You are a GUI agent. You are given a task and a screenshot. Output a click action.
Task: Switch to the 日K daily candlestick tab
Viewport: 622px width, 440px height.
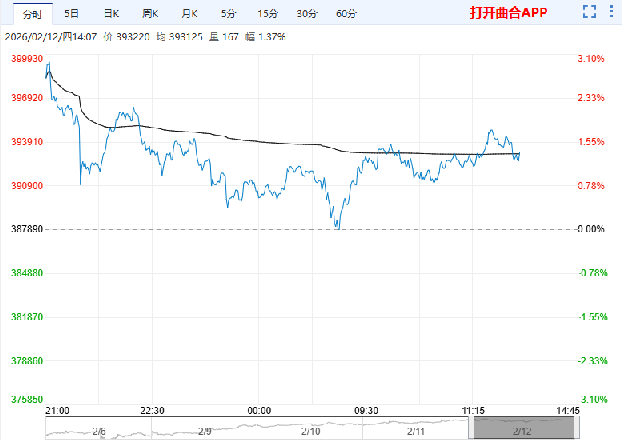(110, 13)
